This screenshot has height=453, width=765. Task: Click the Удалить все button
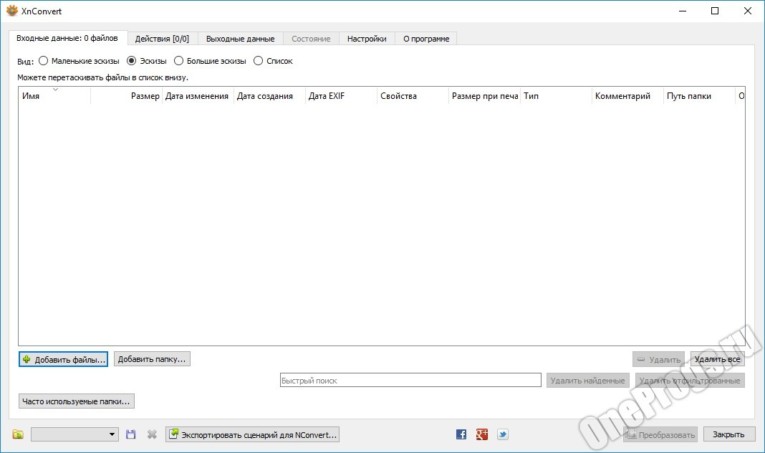pyautogui.click(x=717, y=359)
